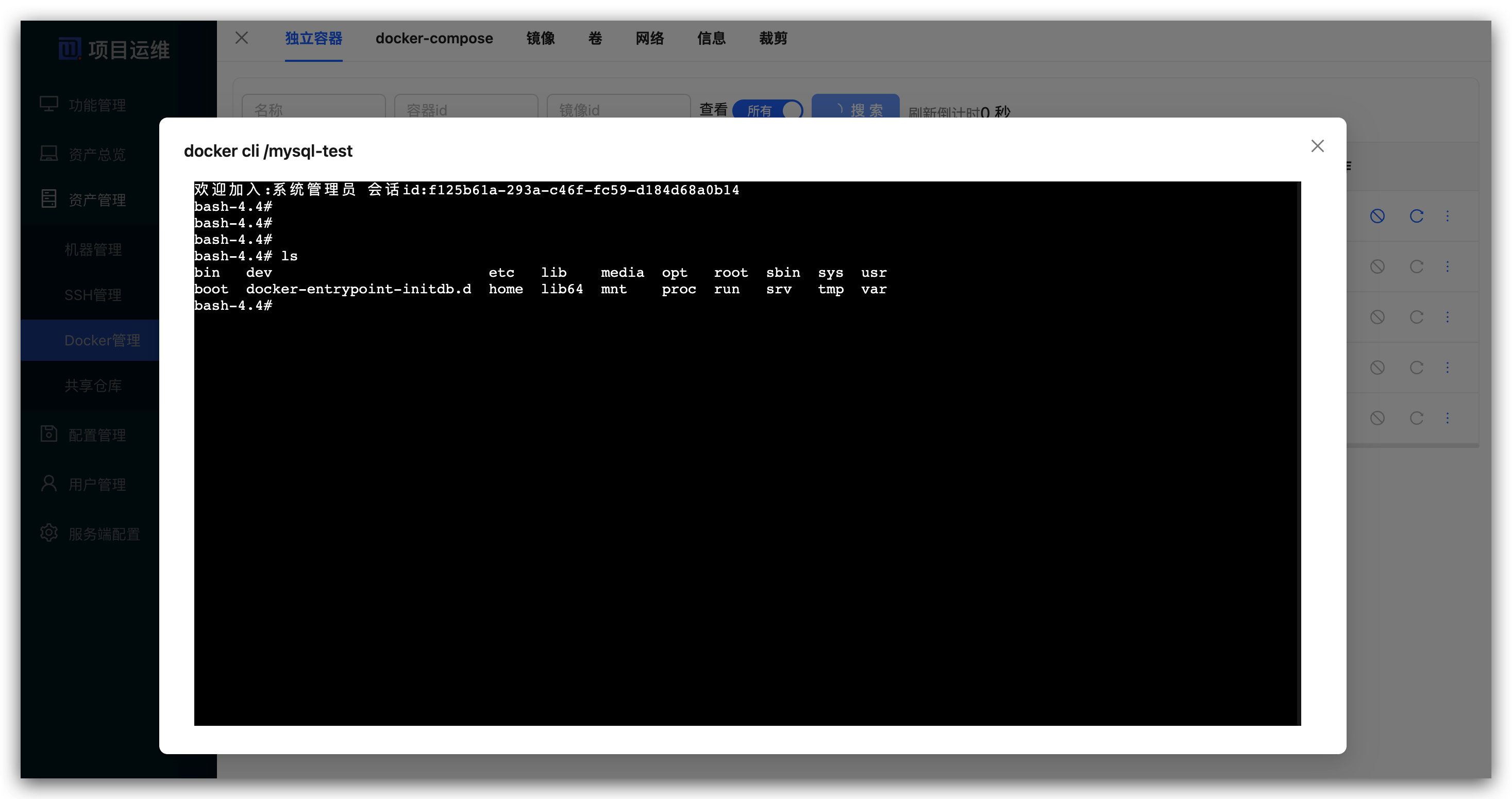Switch to the docker-compose tab
1512x799 pixels.
tap(434, 38)
